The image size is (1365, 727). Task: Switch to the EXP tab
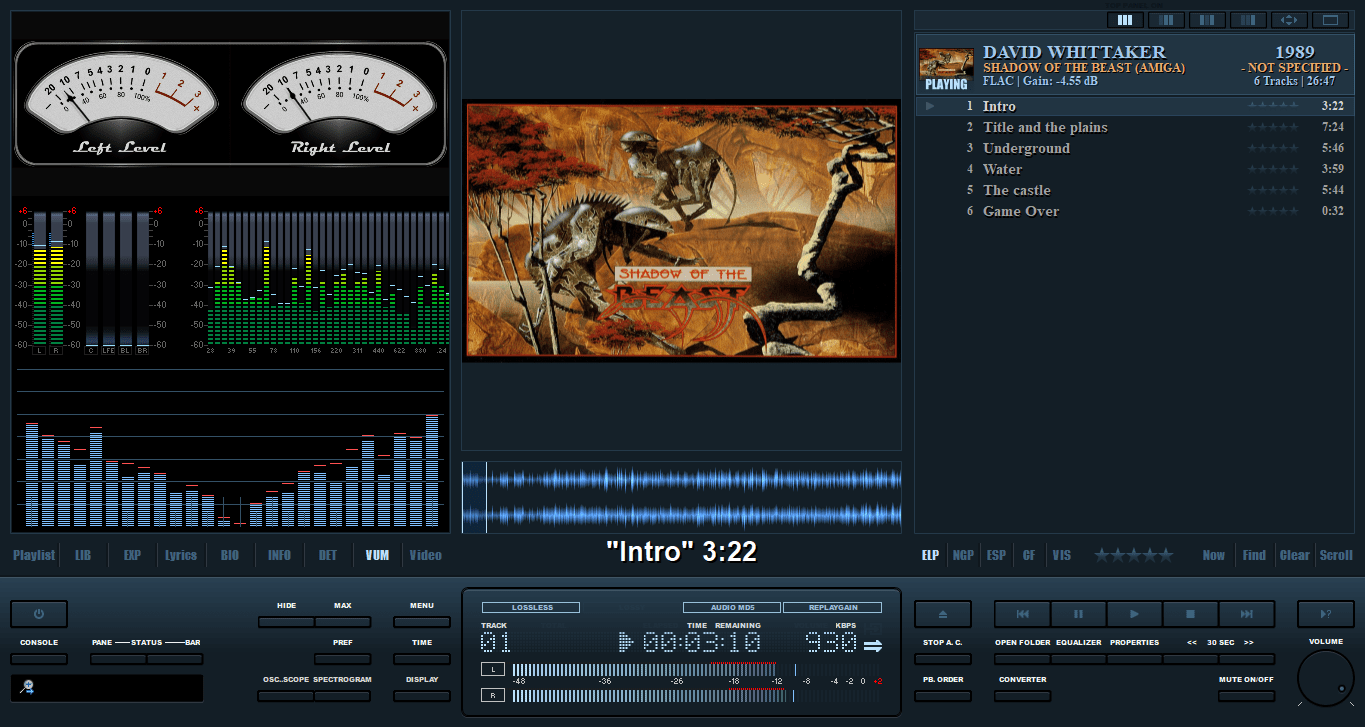[132, 555]
